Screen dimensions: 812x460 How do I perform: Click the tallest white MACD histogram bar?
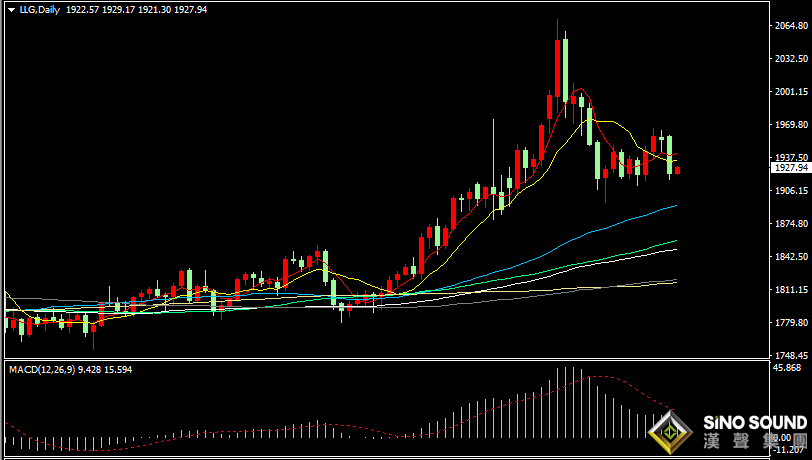566,402
